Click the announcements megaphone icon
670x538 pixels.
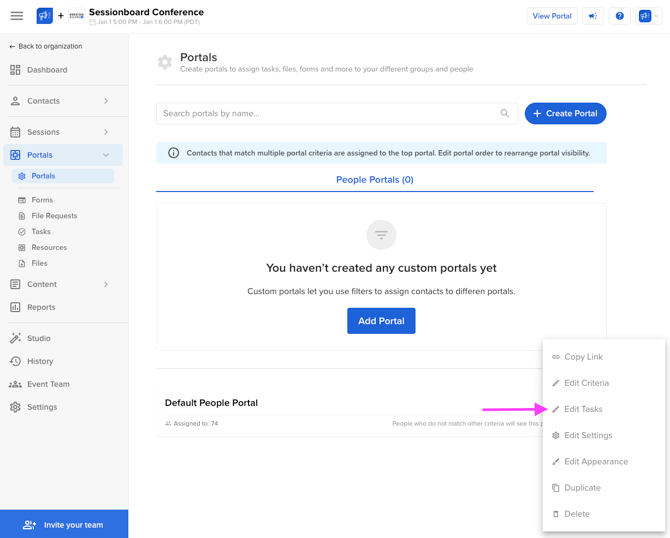593,16
